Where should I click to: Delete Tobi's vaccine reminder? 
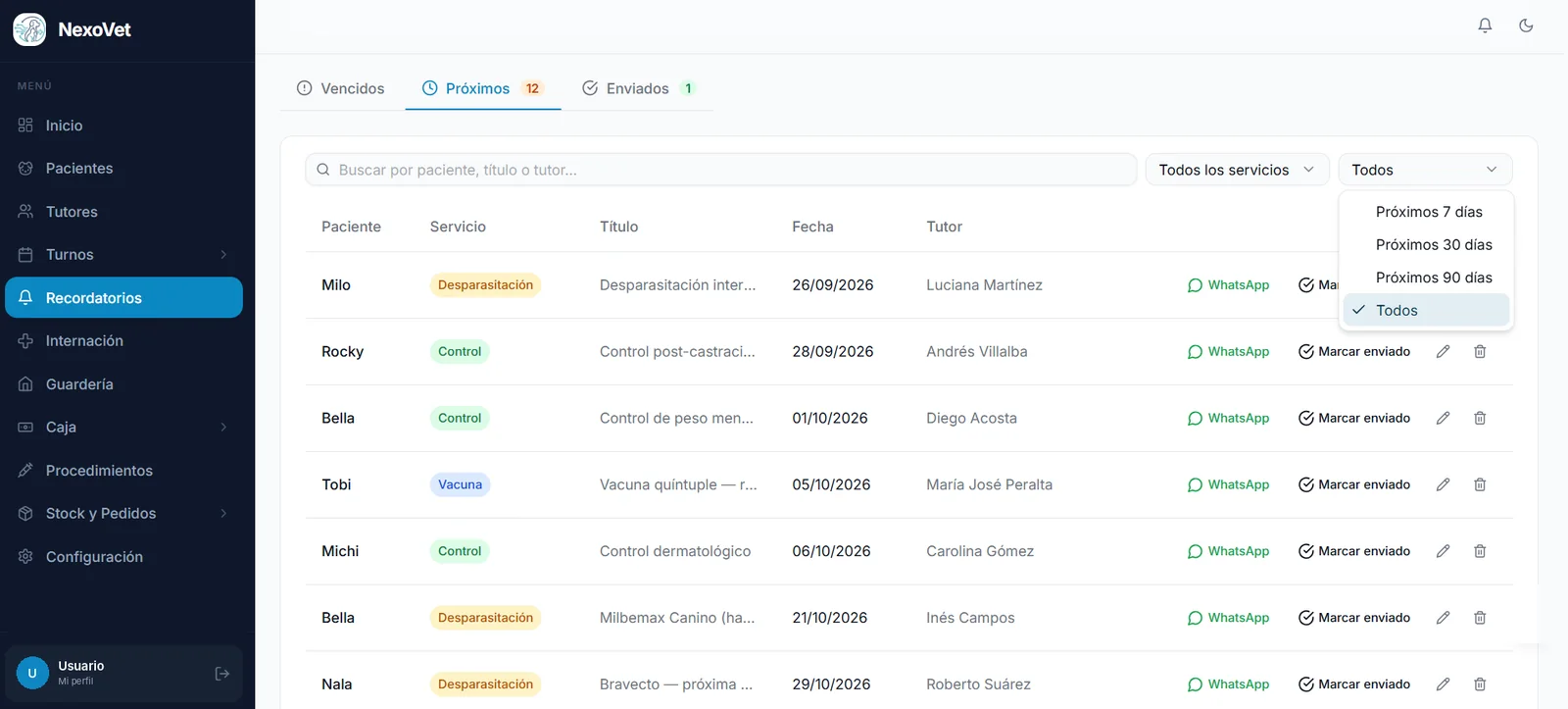(1480, 484)
